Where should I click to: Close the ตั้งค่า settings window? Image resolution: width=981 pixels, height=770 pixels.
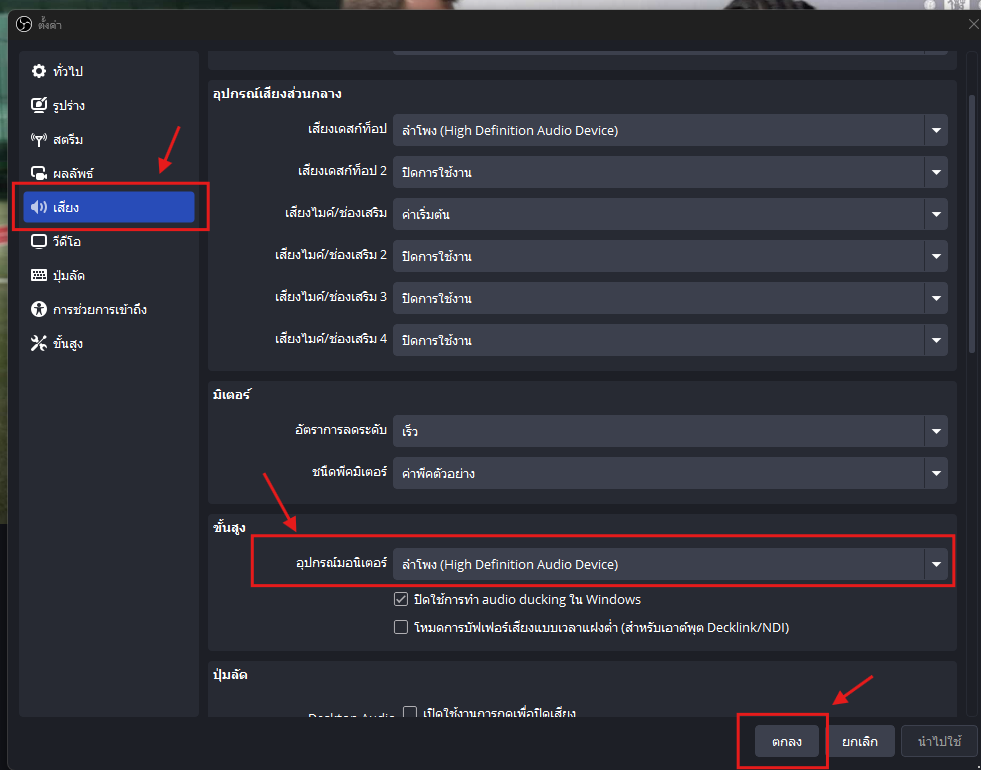click(x=973, y=24)
